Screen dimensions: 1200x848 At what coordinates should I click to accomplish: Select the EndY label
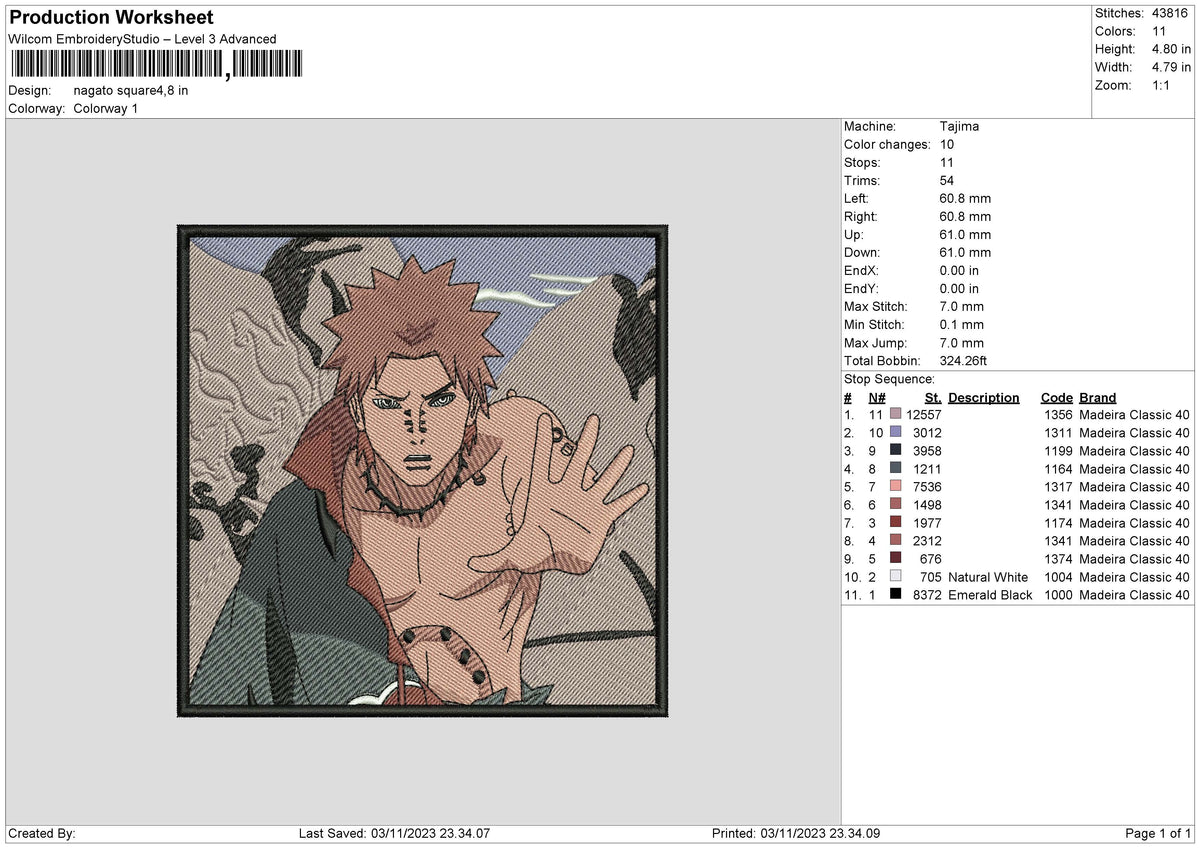click(861, 289)
